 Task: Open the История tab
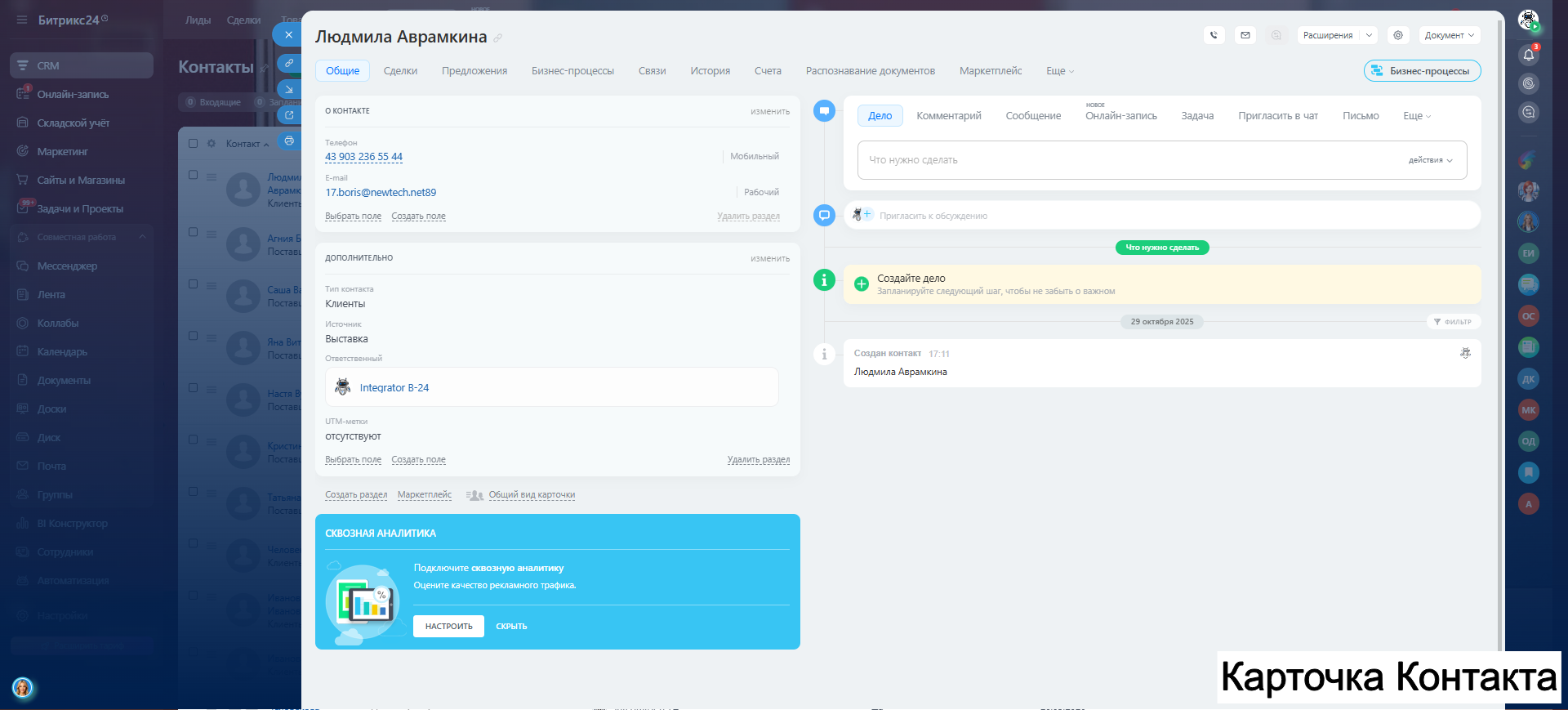[x=710, y=71]
